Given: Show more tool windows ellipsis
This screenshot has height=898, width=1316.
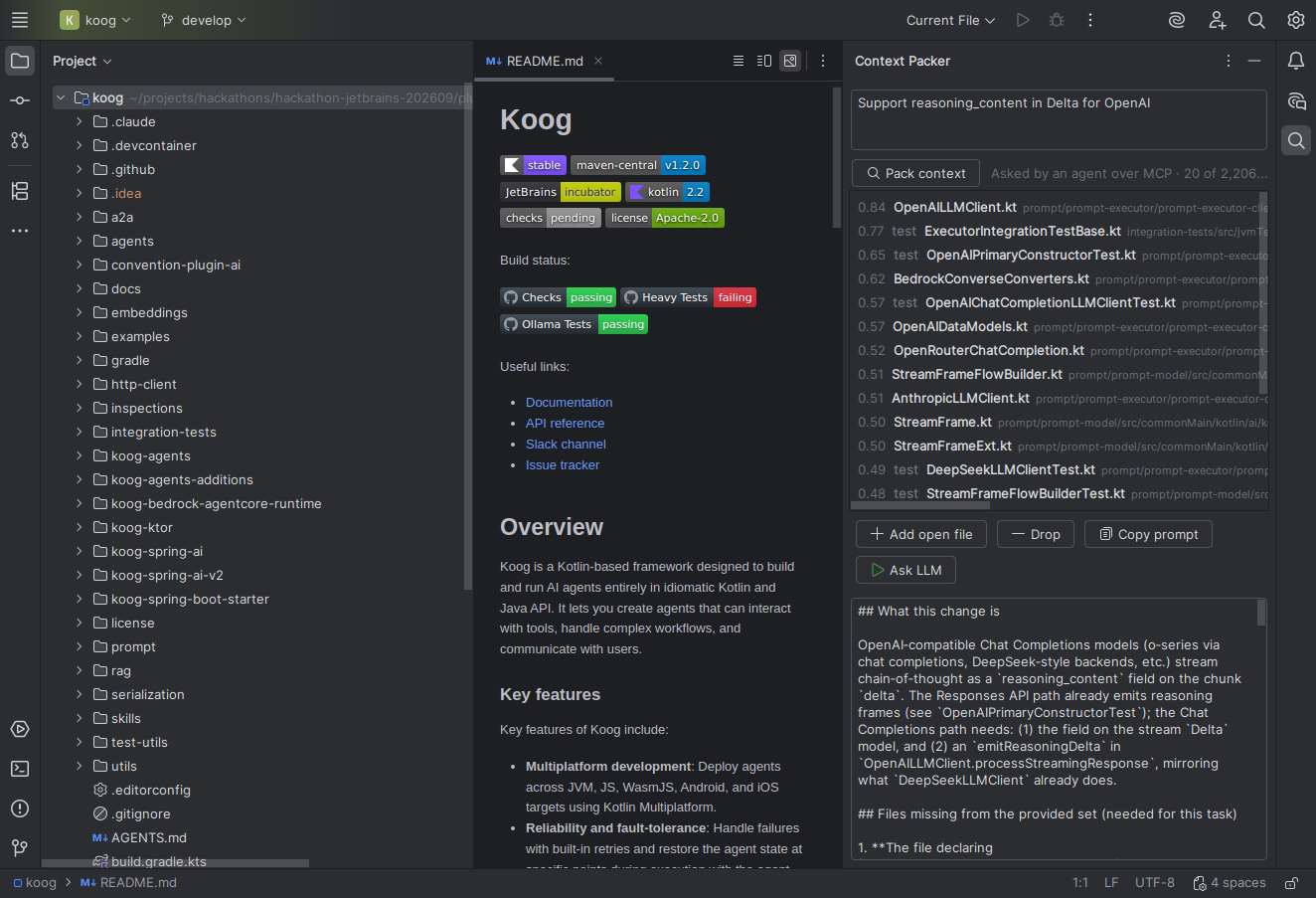Looking at the screenshot, I should point(20,231).
